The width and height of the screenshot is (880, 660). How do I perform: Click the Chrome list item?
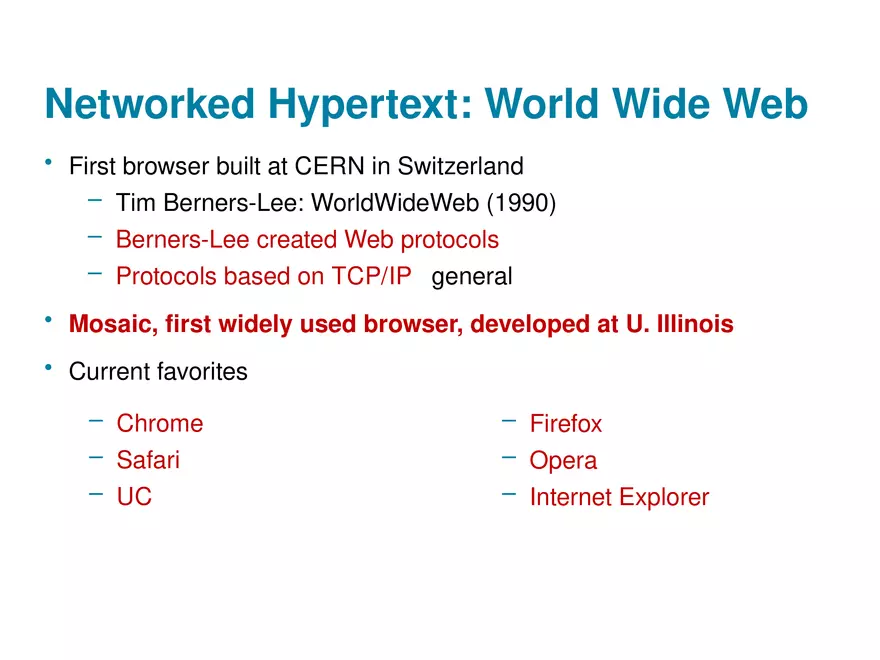click(159, 424)
